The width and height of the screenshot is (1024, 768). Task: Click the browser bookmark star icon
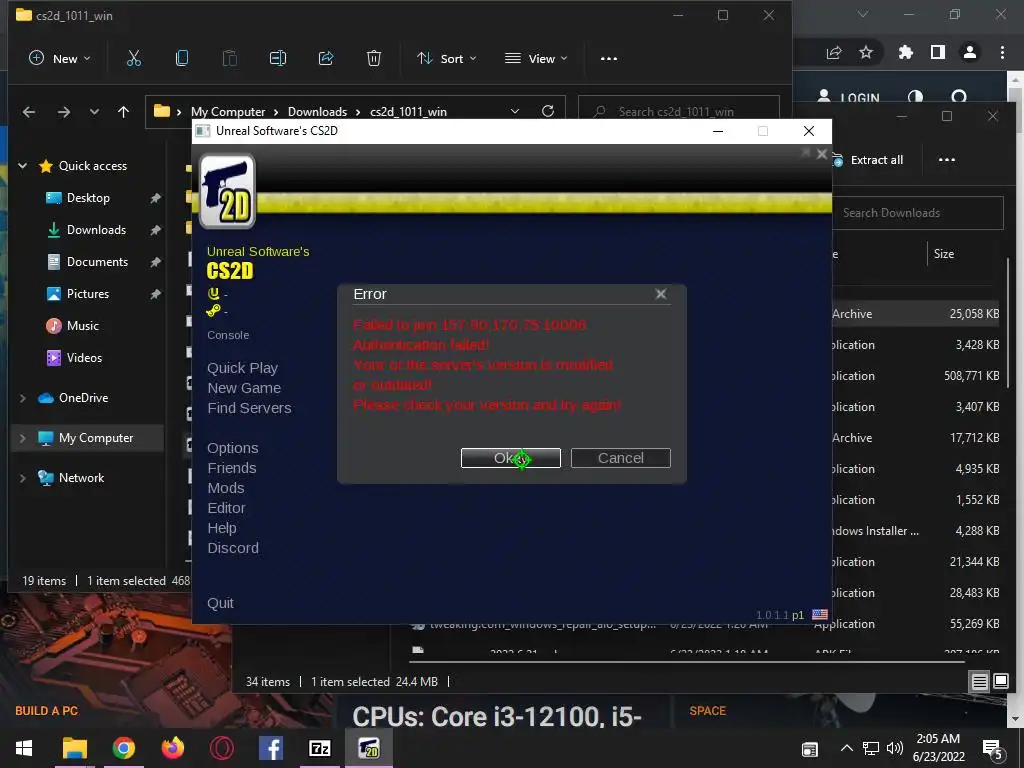[x=866, y=52]
